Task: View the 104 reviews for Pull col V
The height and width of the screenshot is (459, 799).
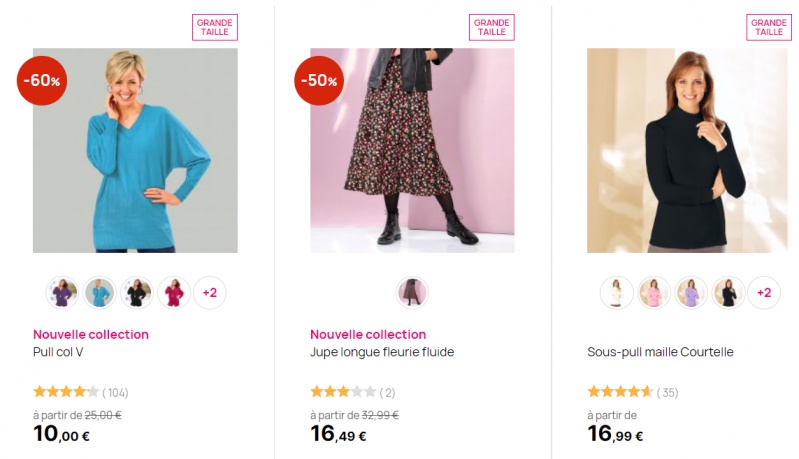Action: (81, 392)
